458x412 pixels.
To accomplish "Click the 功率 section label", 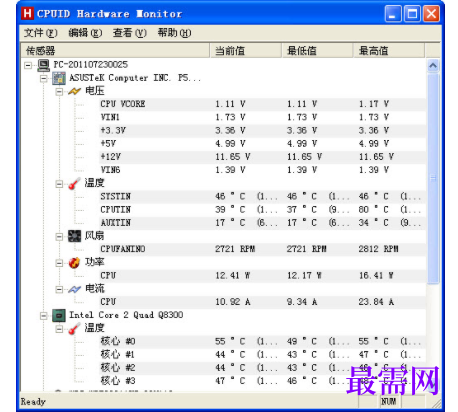I will pos(95,262).
